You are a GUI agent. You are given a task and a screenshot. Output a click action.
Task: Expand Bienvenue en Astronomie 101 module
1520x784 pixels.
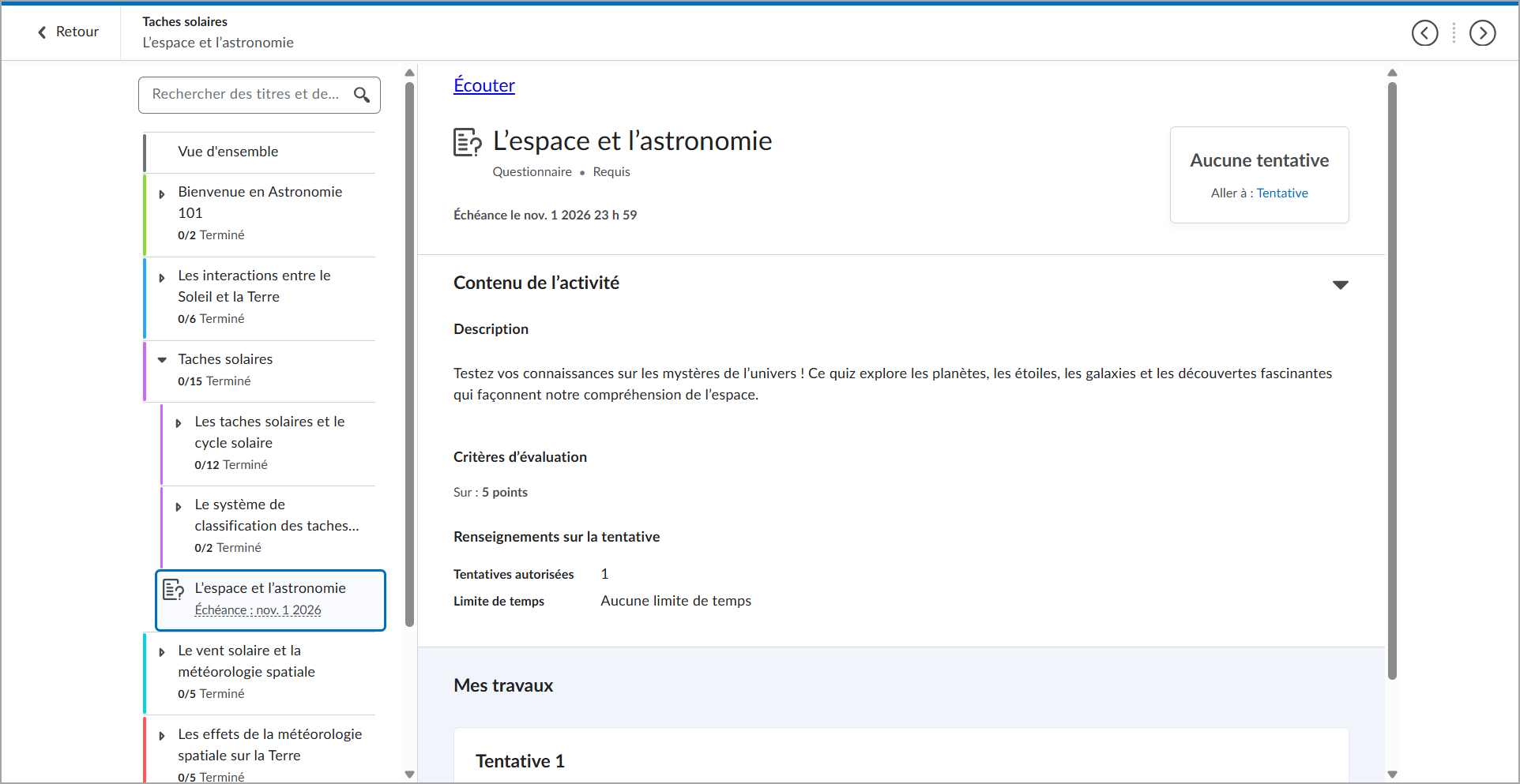click(162, 194)
